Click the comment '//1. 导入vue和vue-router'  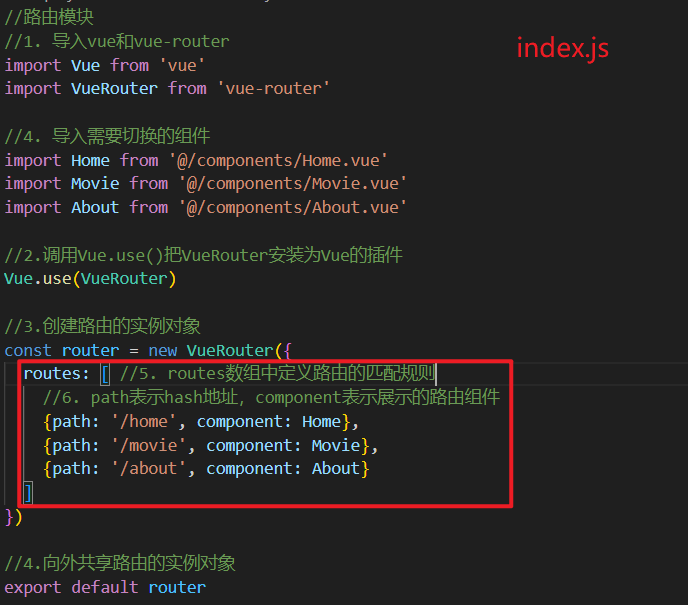coord(117,42)
